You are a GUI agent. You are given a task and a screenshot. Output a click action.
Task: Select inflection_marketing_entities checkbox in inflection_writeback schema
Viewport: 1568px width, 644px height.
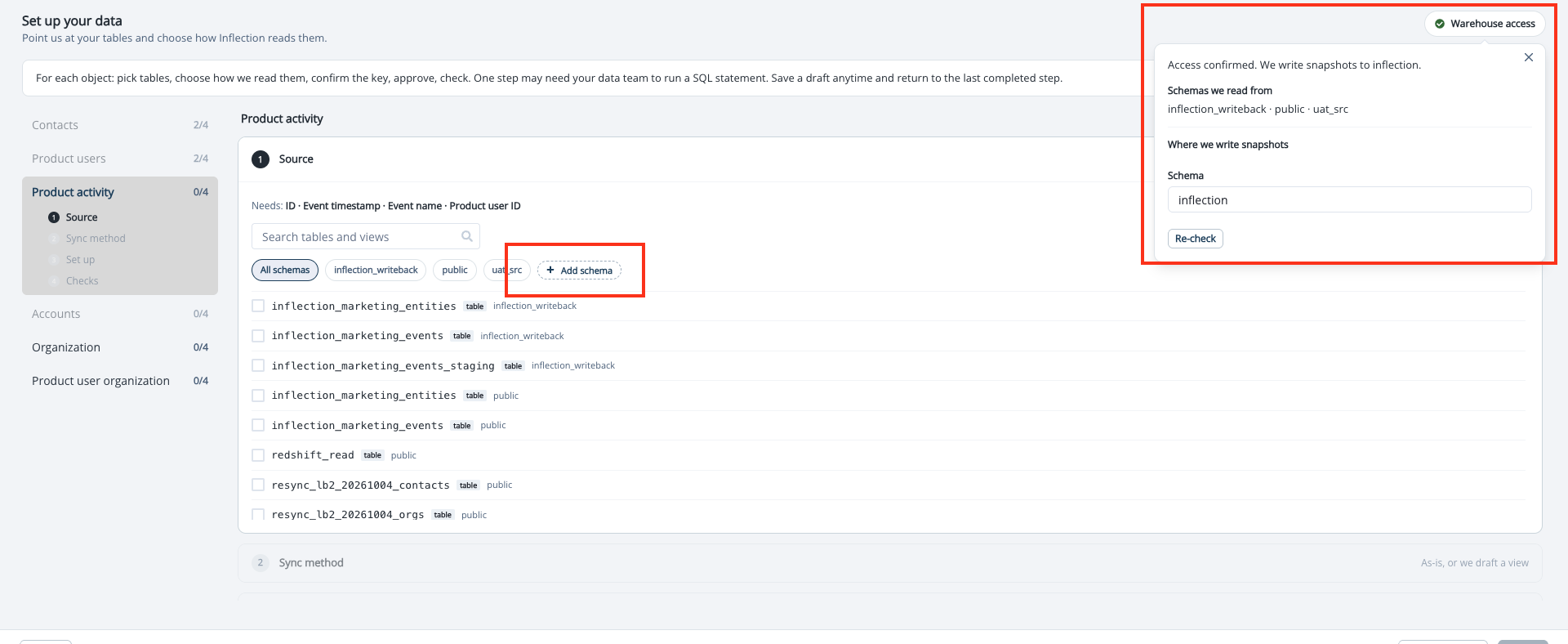pyautogui.click(x=258, y=306)
